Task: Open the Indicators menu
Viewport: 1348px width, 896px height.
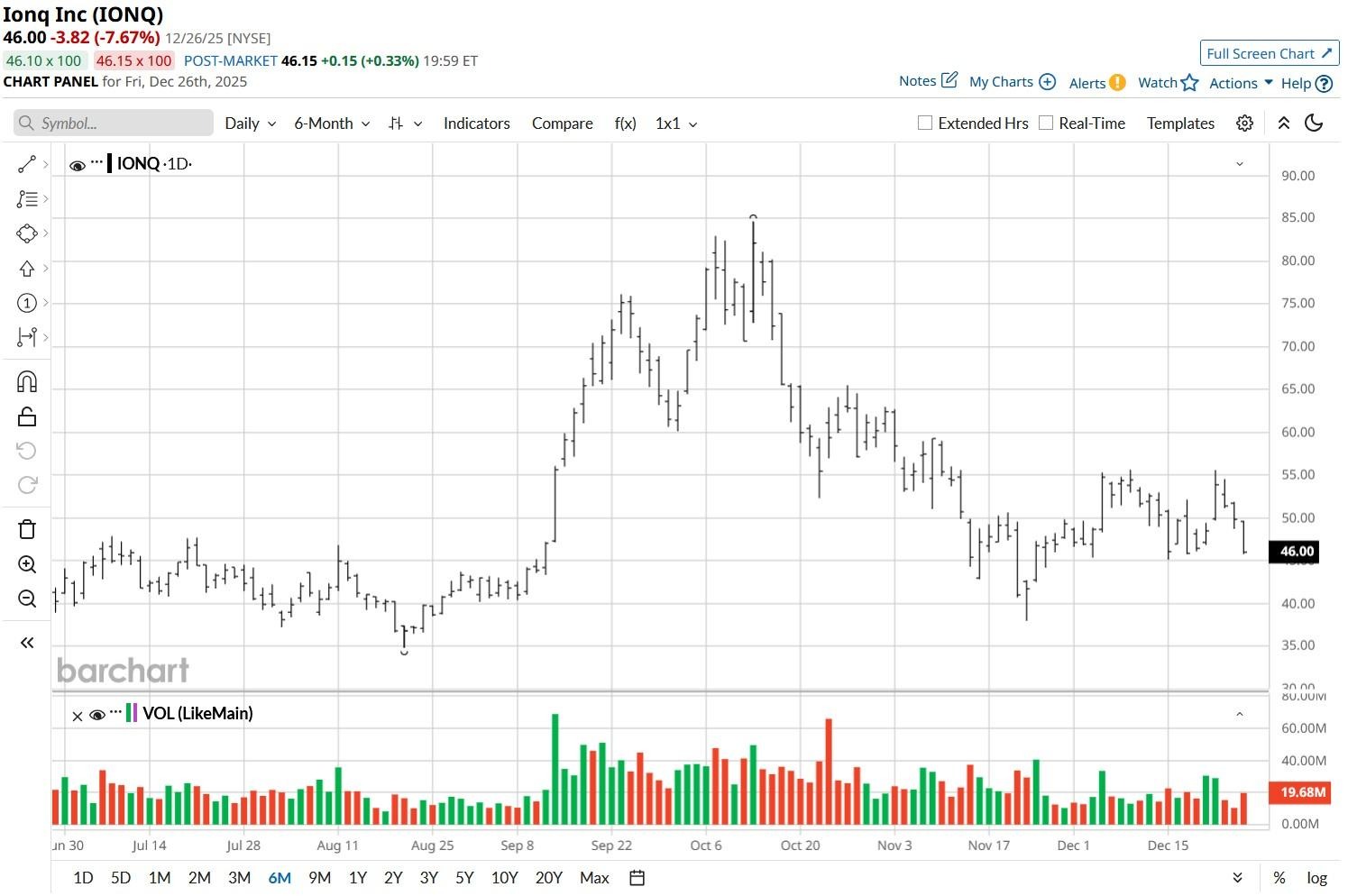Action: point(477,123)
